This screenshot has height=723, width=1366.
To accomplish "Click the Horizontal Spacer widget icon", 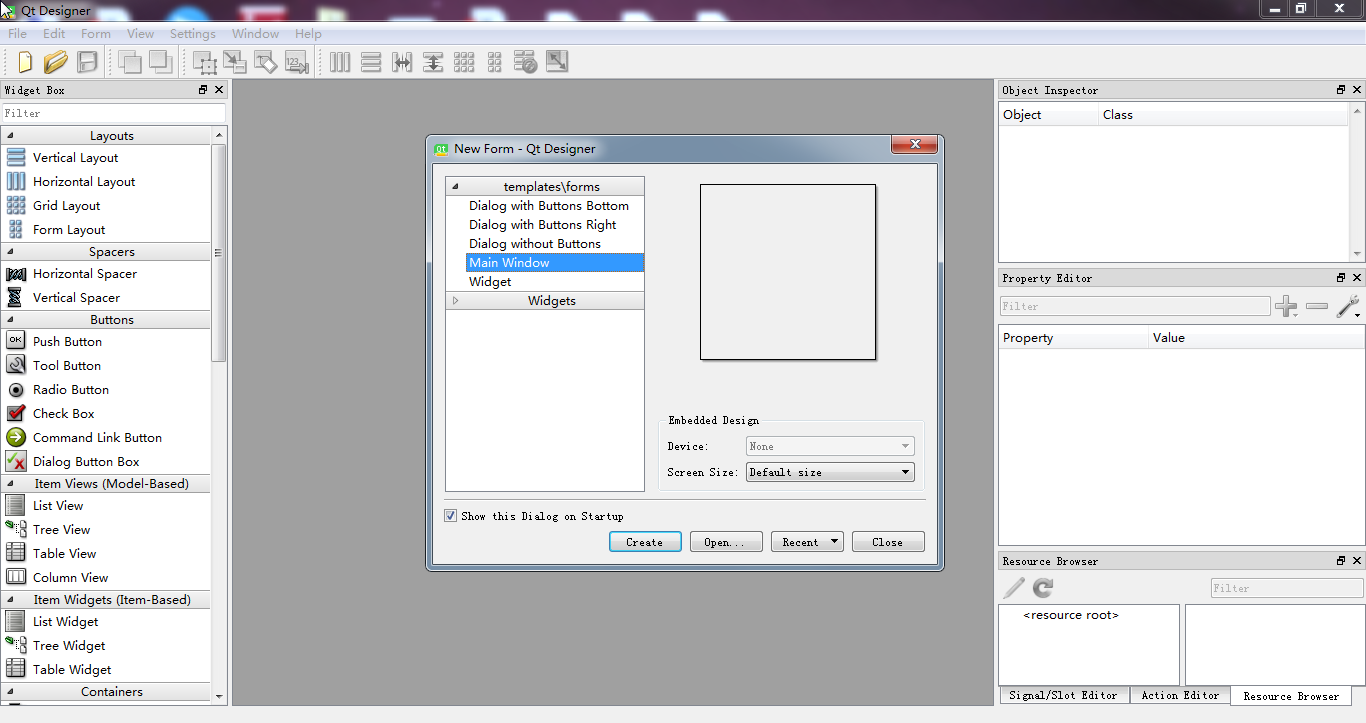I will click(16, 273).
